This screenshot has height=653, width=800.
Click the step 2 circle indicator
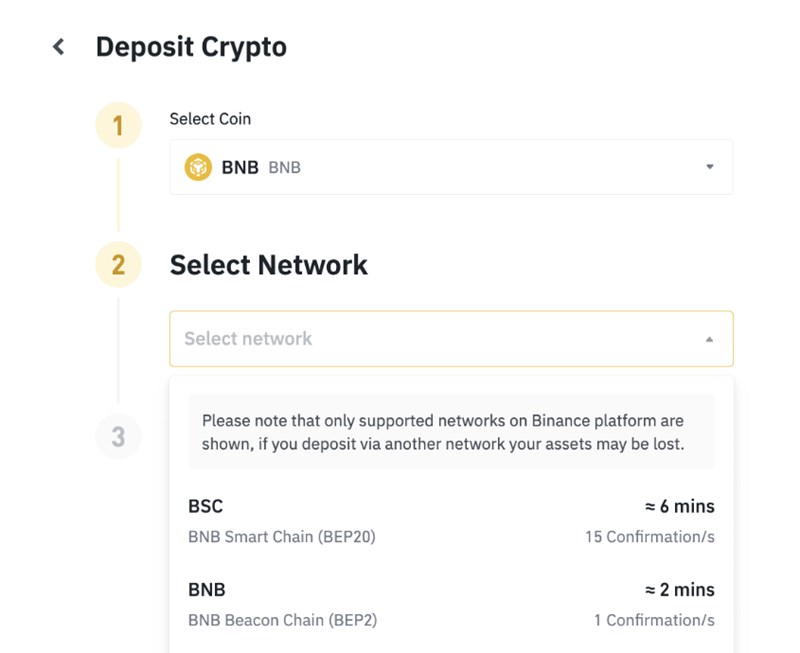[x=118, y=265]
